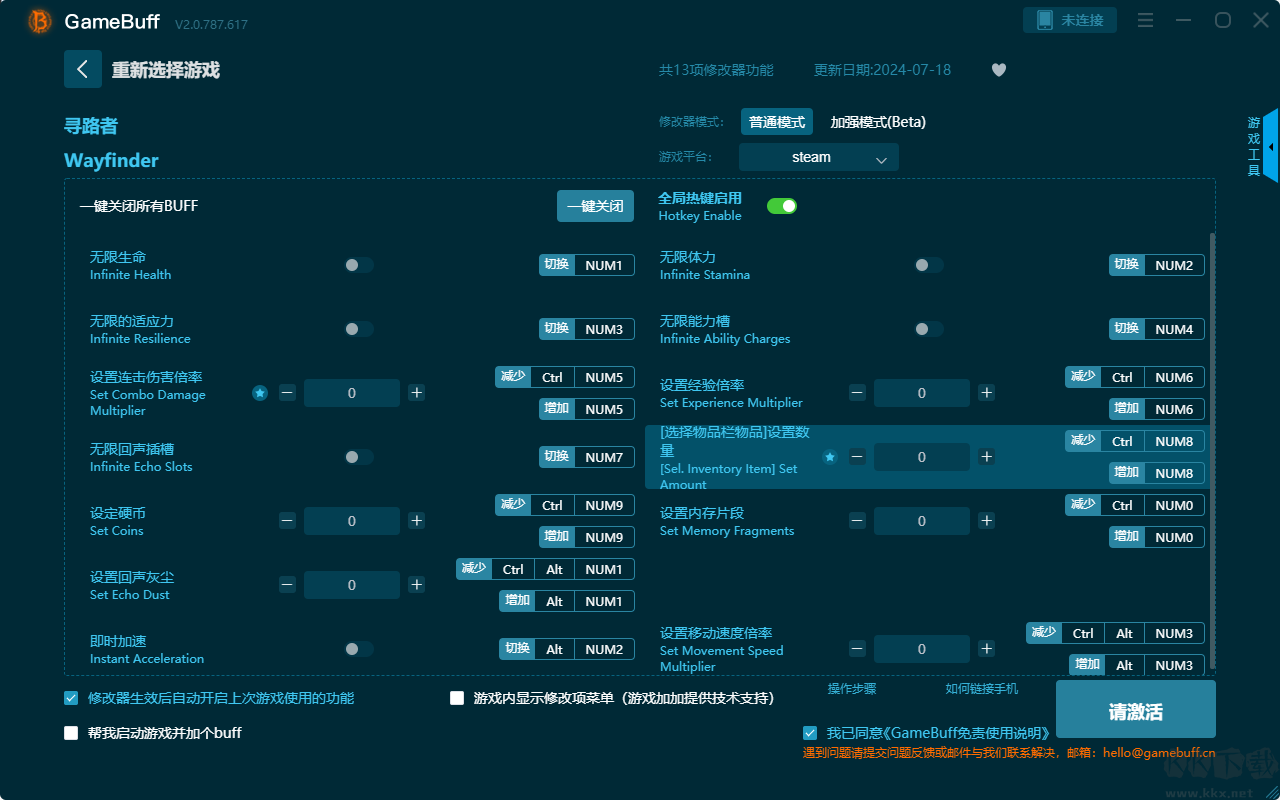Toggle Infinite Health switch
Viewport: 1280px width, 800px height.
359,265
